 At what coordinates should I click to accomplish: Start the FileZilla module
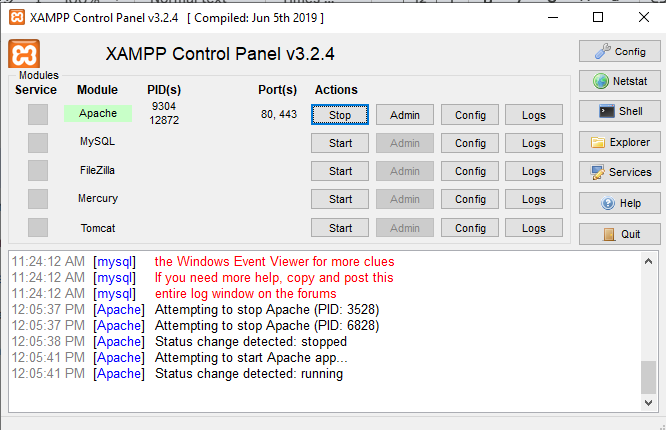click(x=340, y=171)
